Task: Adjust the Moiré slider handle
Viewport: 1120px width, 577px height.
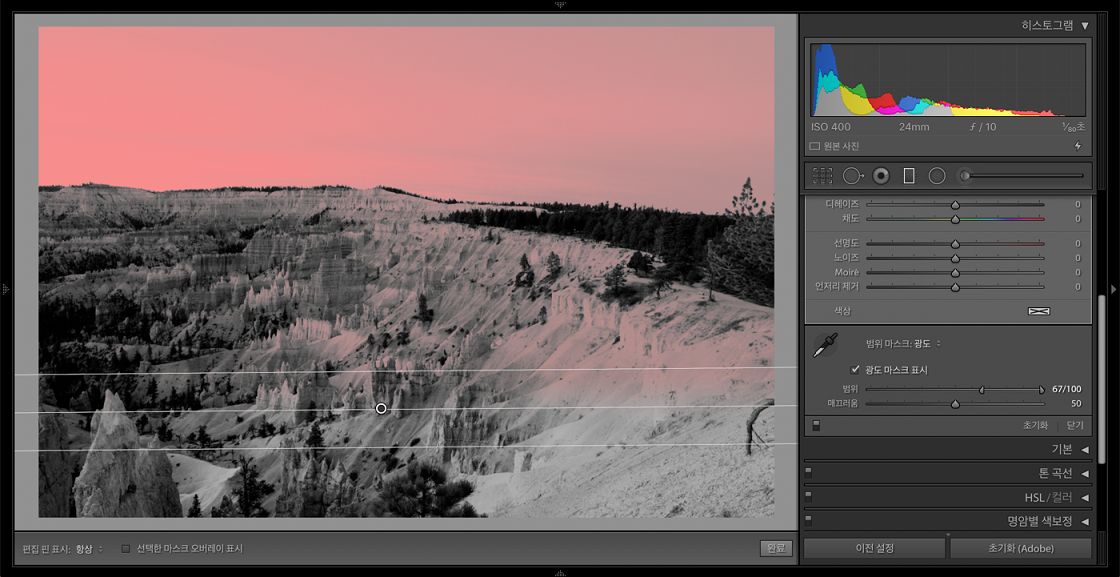Action: tap(955, 272)
